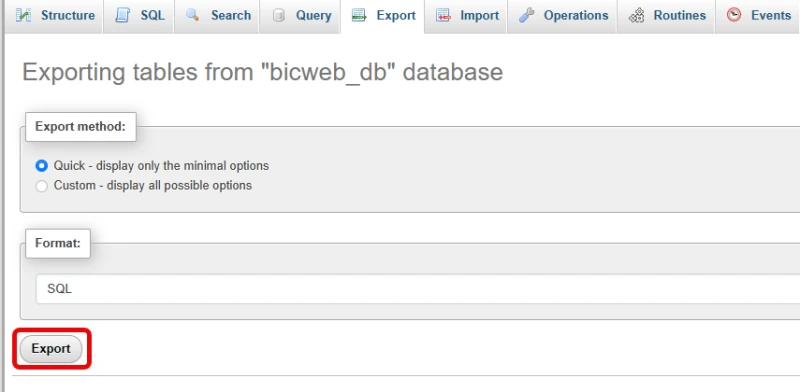Go to the Operations tab
Image resolution: width=800 pixels, height=392 pixels.
coord(562,16)
